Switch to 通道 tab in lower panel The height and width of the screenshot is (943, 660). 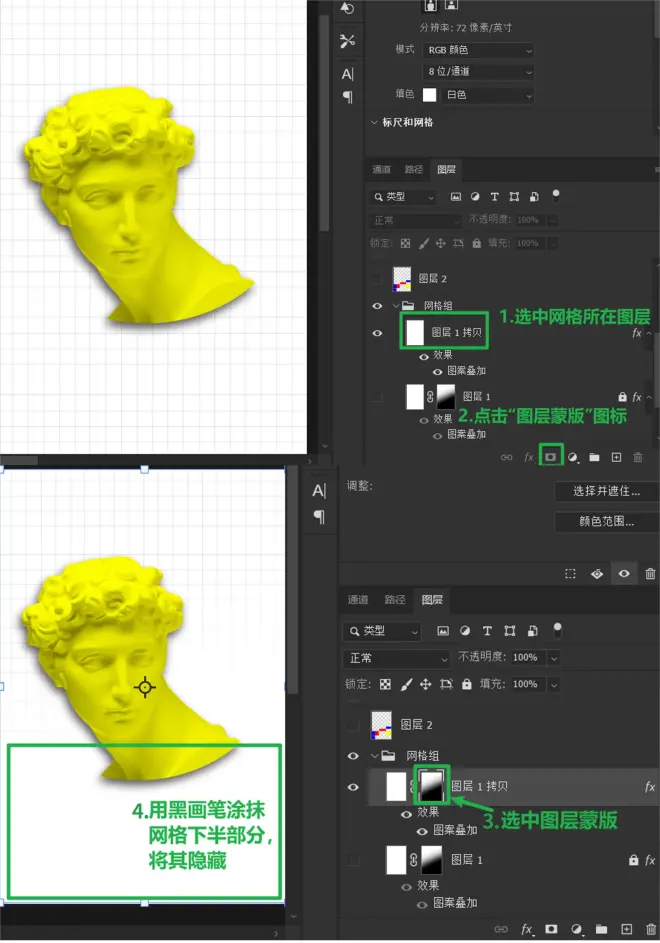pos(358,600)
